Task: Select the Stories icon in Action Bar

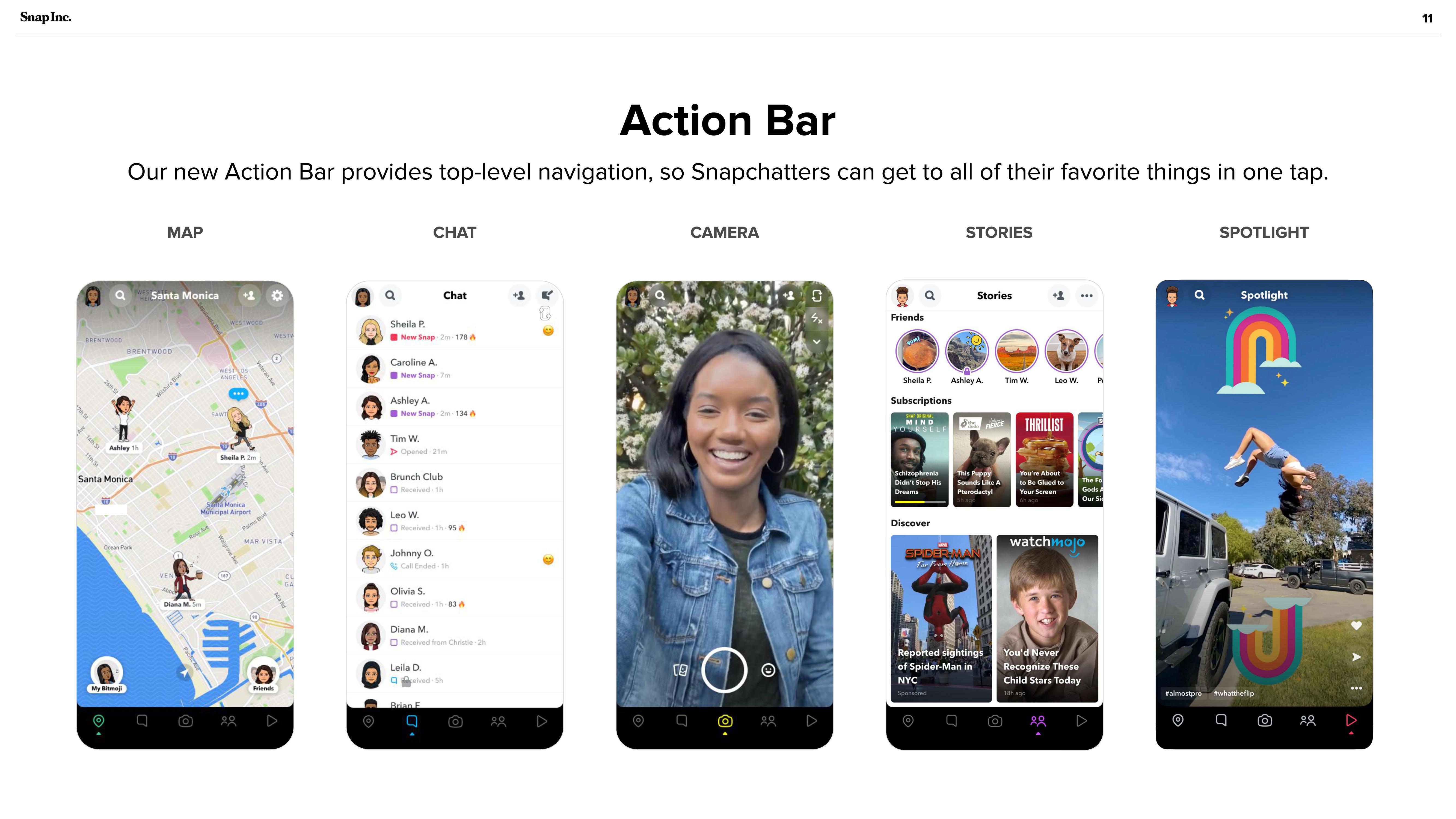Action: (1038, 720)
